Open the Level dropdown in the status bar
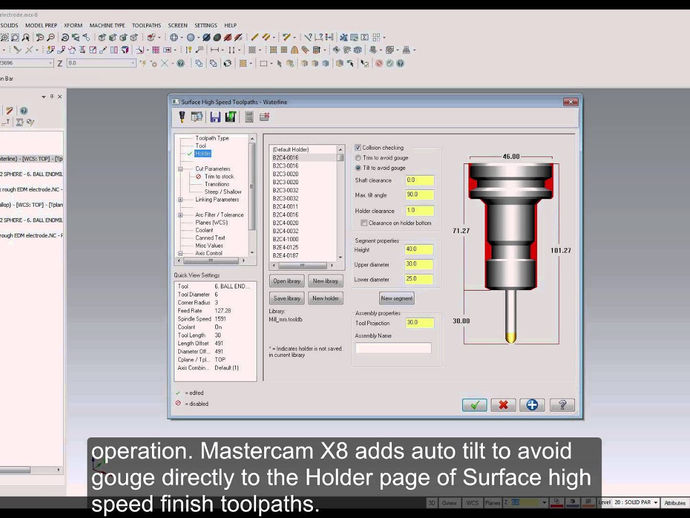 [x=656, y=502]
